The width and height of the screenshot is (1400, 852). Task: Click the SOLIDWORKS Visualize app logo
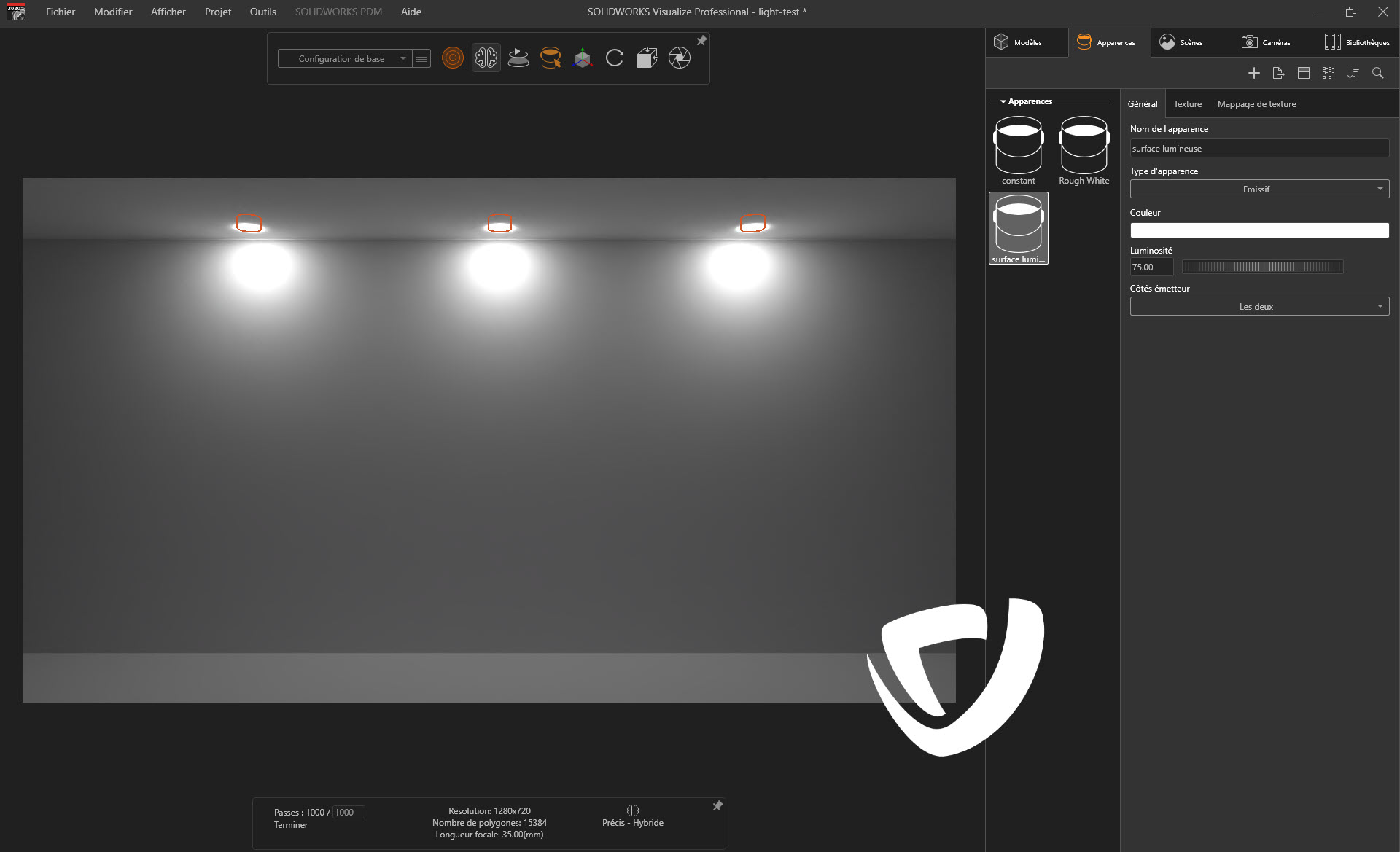point(16,12)
